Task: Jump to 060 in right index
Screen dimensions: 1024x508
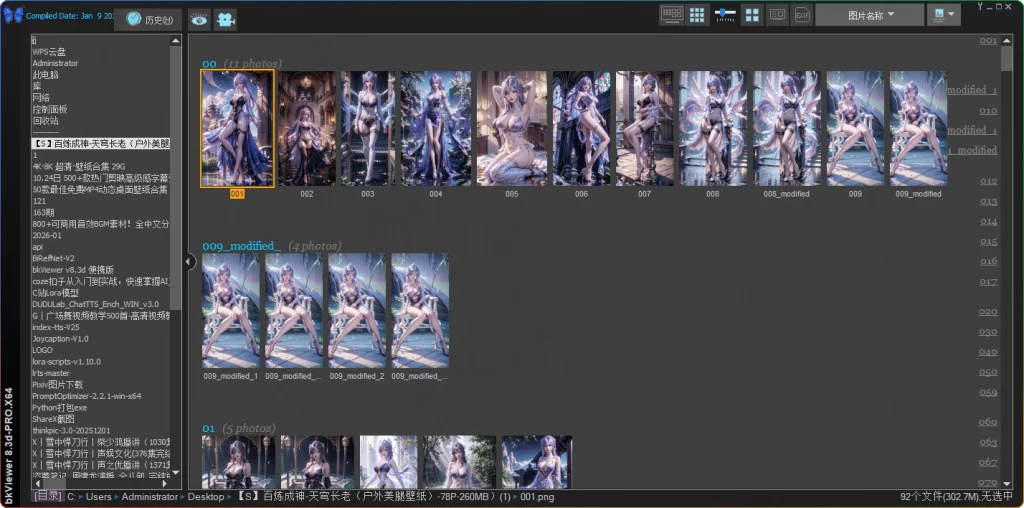Action: (x=988, y=422)
